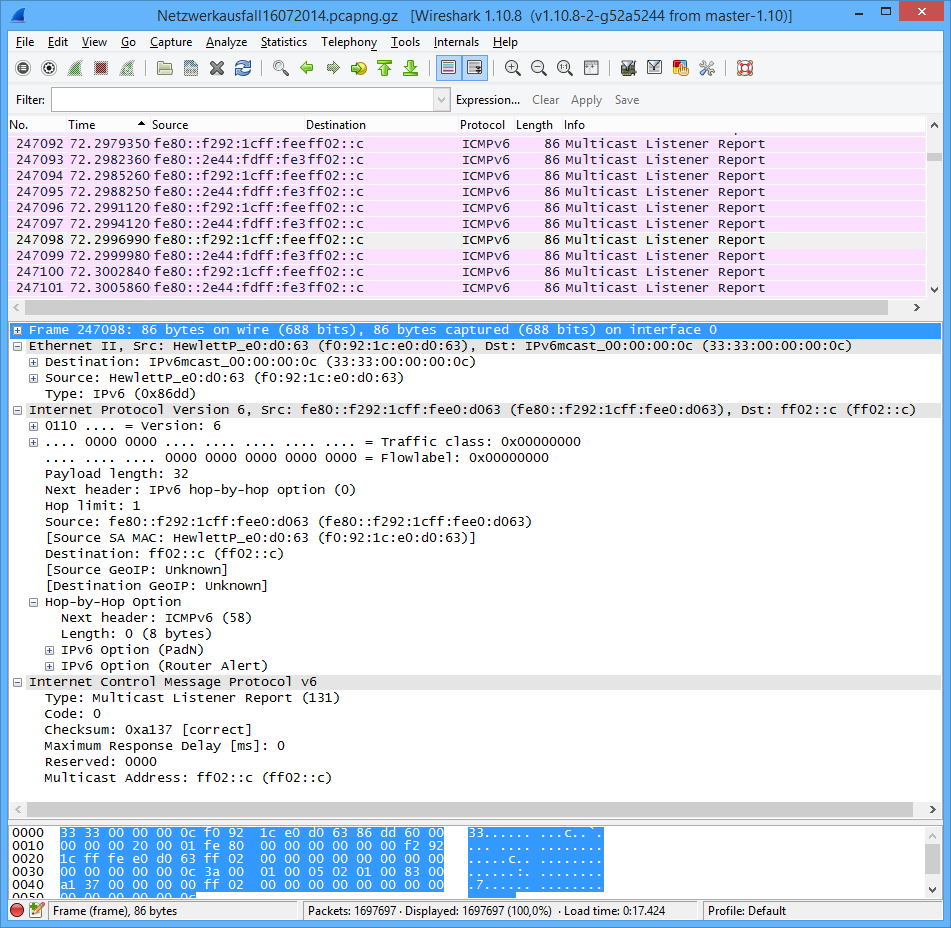Select packet 247101 in the list

pos(467,288)
